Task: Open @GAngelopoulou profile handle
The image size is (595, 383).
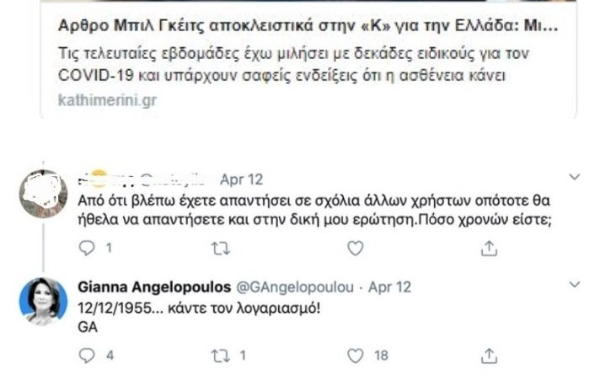Action: click(x=295, y=287)
